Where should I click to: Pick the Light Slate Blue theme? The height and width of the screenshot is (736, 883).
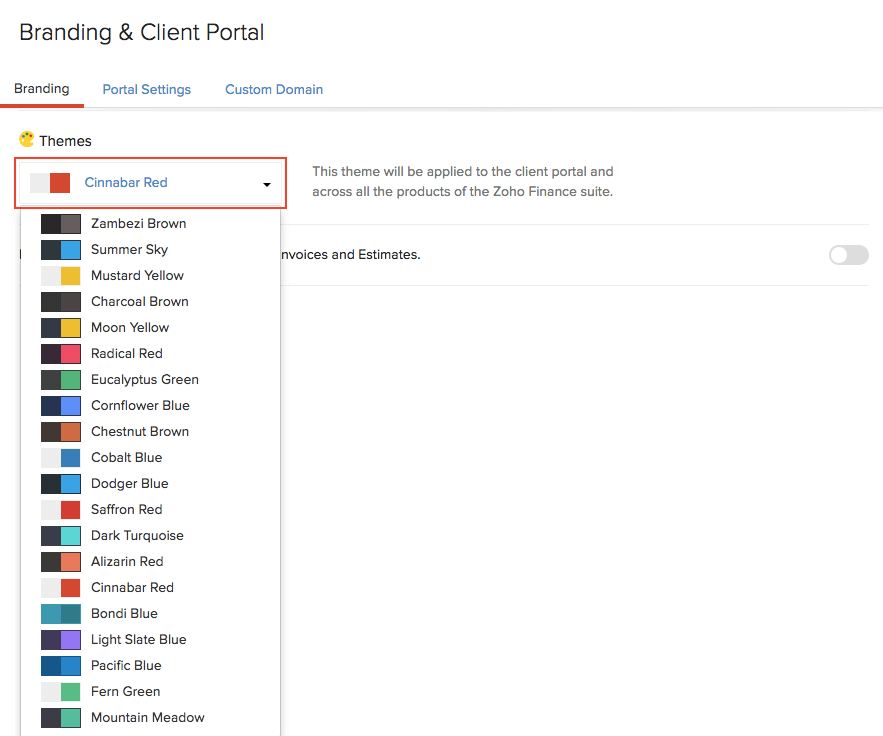(138, 639)
